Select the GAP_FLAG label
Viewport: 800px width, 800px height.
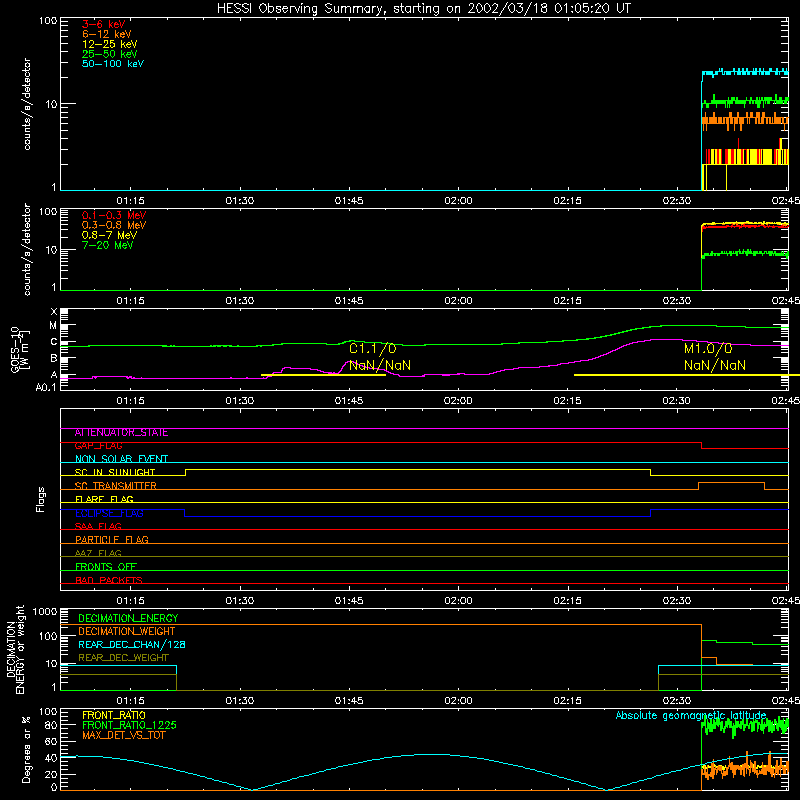pos(98,446)
